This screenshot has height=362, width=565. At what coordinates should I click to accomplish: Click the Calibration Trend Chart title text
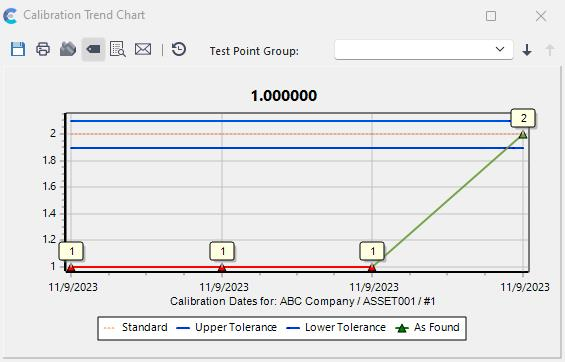(84, 15)
